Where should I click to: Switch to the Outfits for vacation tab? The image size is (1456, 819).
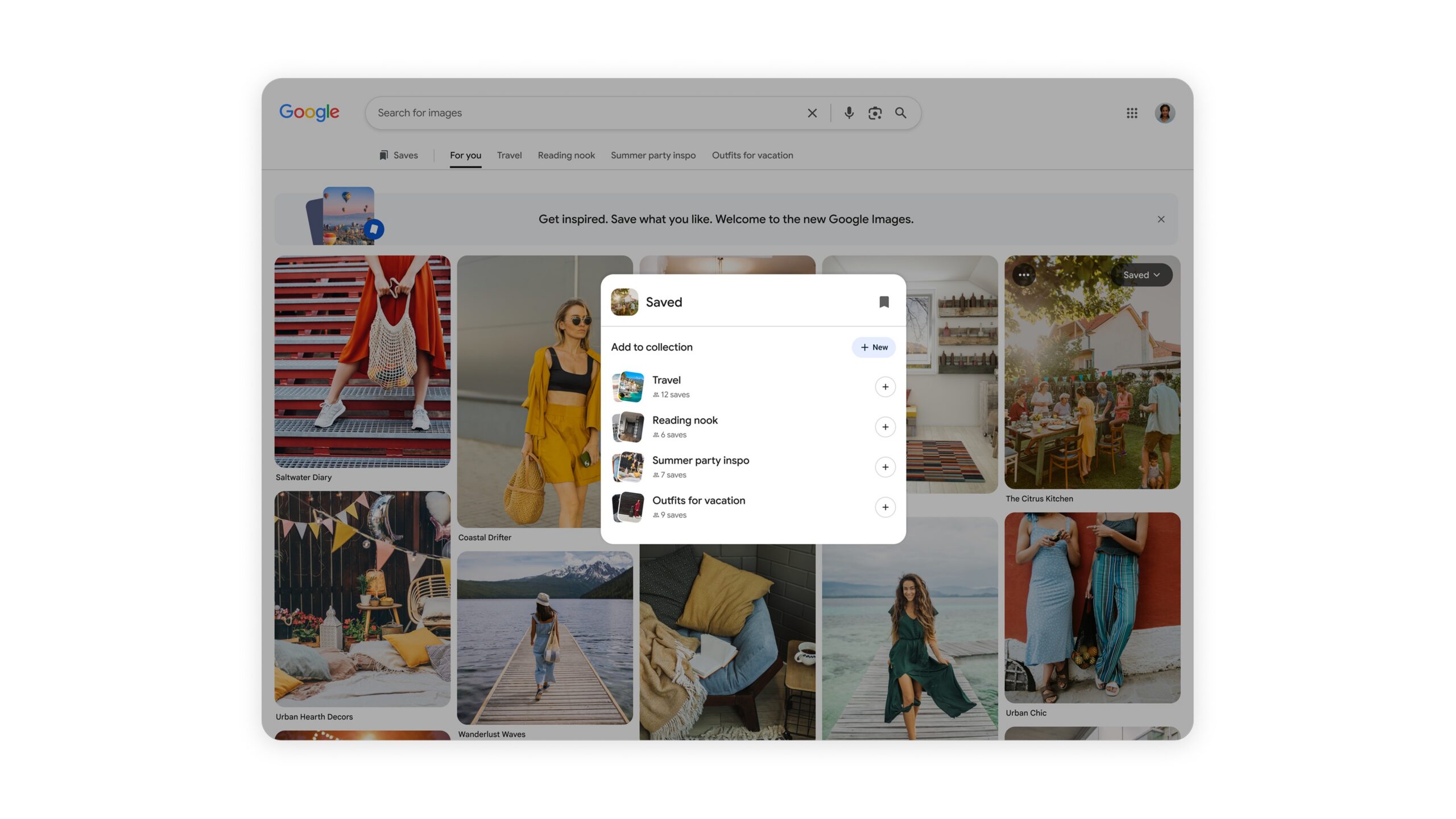(752, 155)
